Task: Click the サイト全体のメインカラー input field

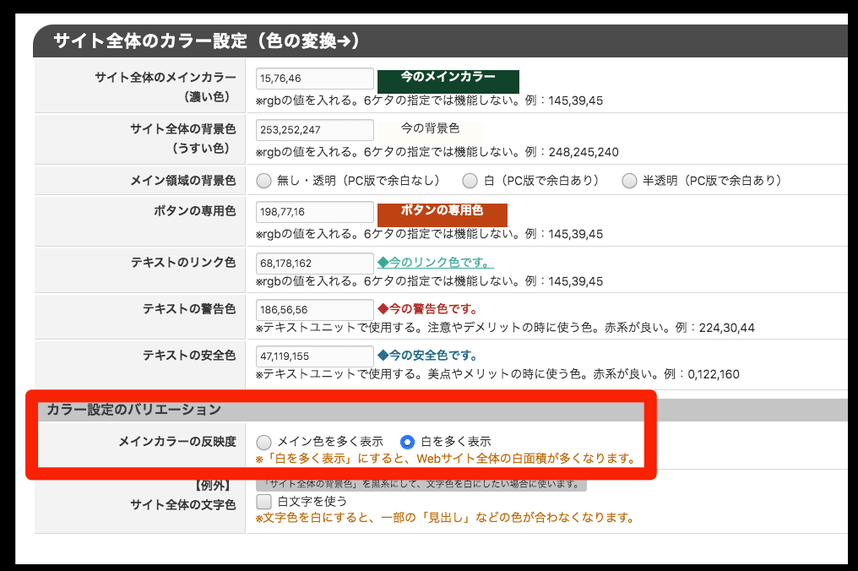Action: (x=314, y=78)
